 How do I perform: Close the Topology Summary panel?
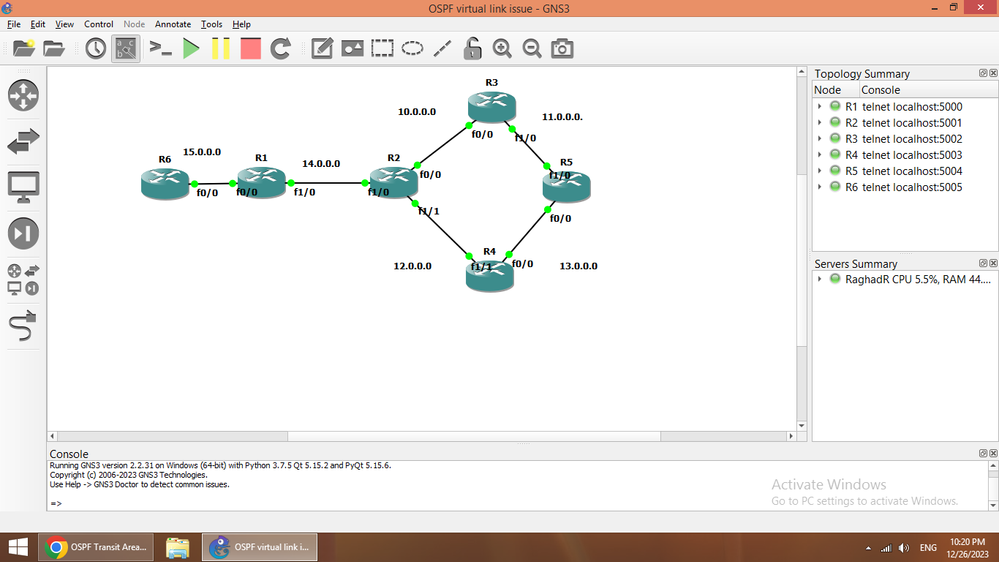tap(993, 73)
